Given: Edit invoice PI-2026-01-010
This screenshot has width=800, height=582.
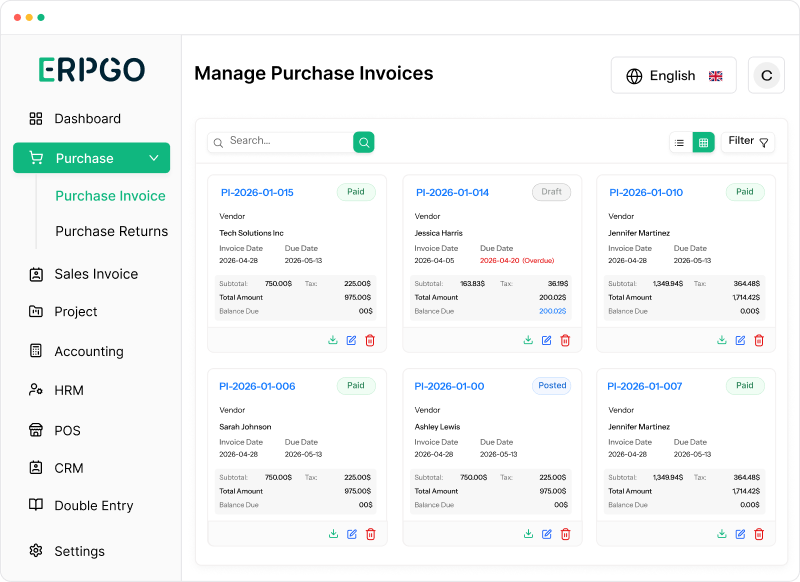Looking at the screenshot, I should pos(740,340).
